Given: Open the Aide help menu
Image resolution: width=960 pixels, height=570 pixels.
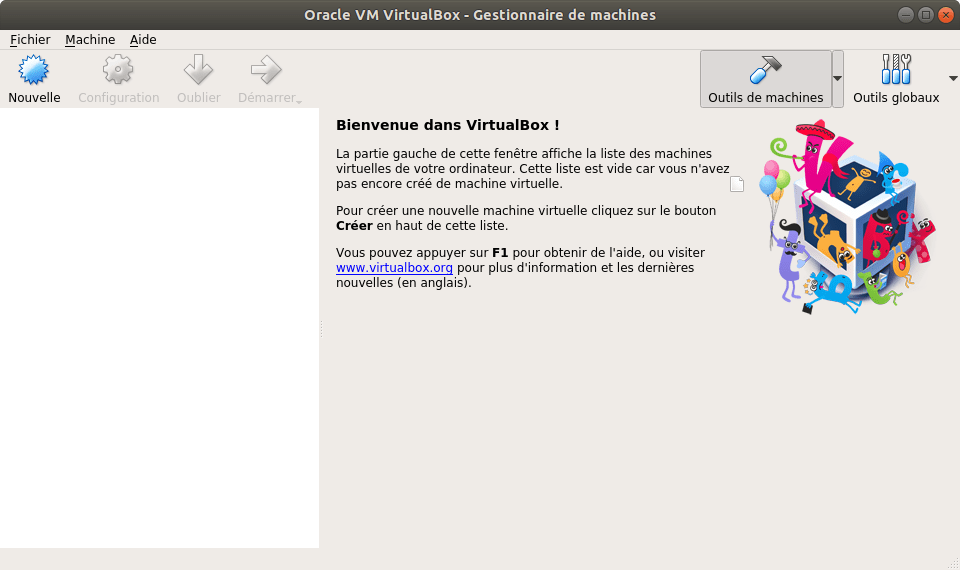Looking at the screenshot, I should 143,40.
